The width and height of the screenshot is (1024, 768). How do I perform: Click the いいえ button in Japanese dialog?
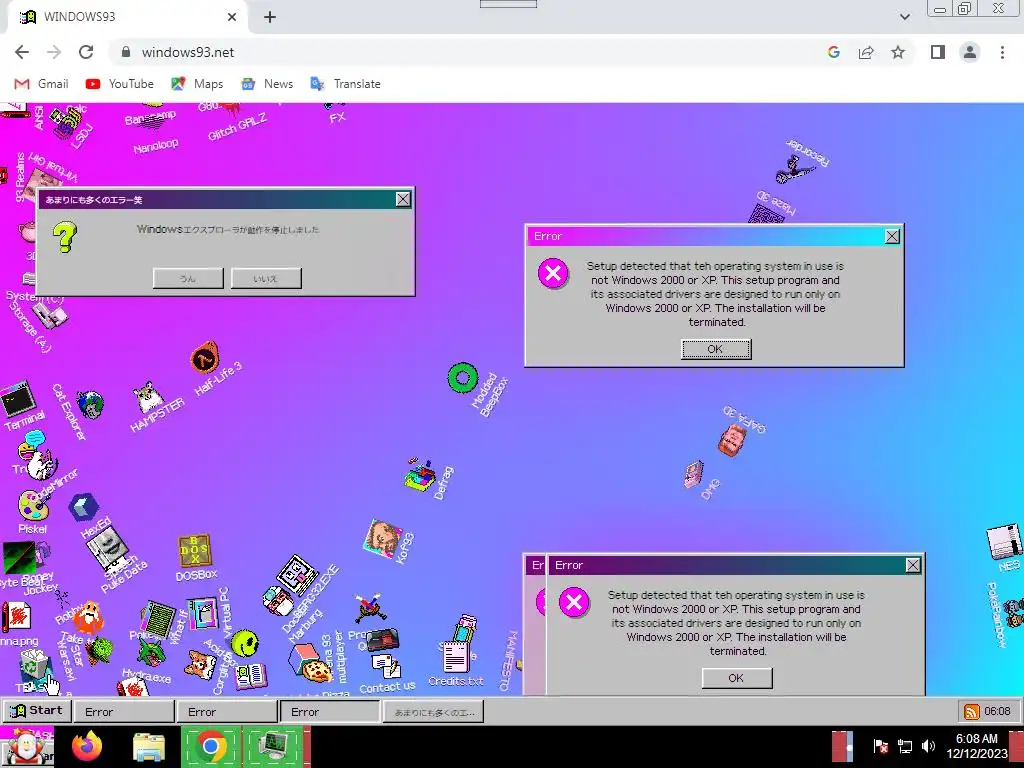pos(266,278)
